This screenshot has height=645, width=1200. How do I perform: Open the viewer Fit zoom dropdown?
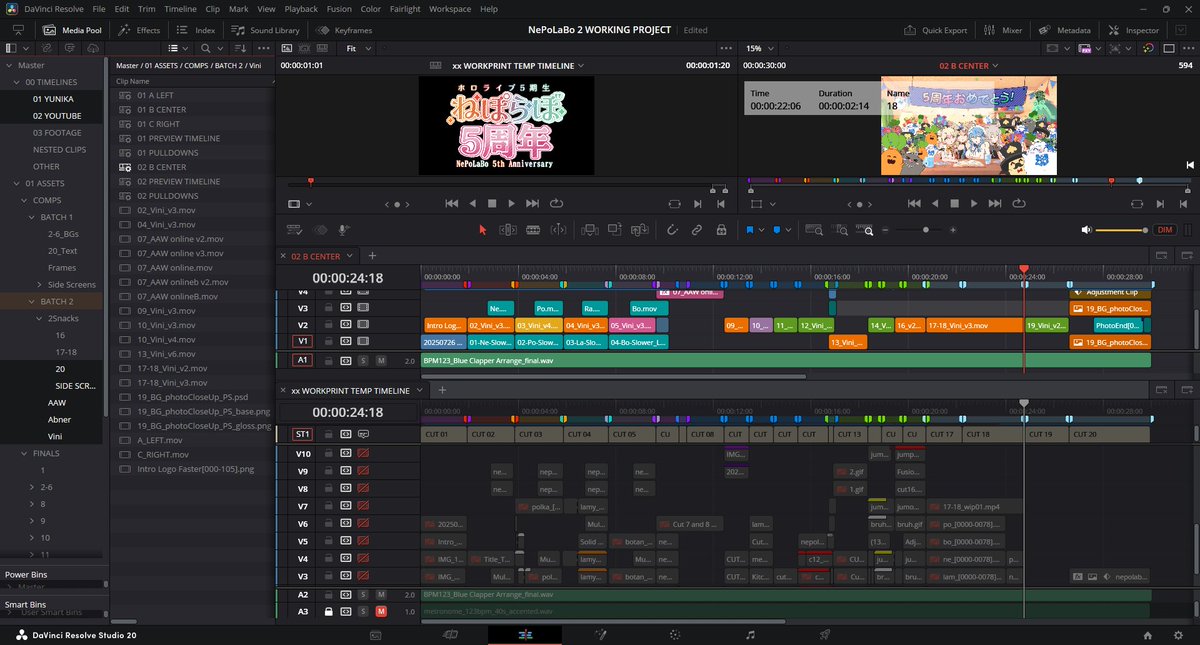[359, 48]
